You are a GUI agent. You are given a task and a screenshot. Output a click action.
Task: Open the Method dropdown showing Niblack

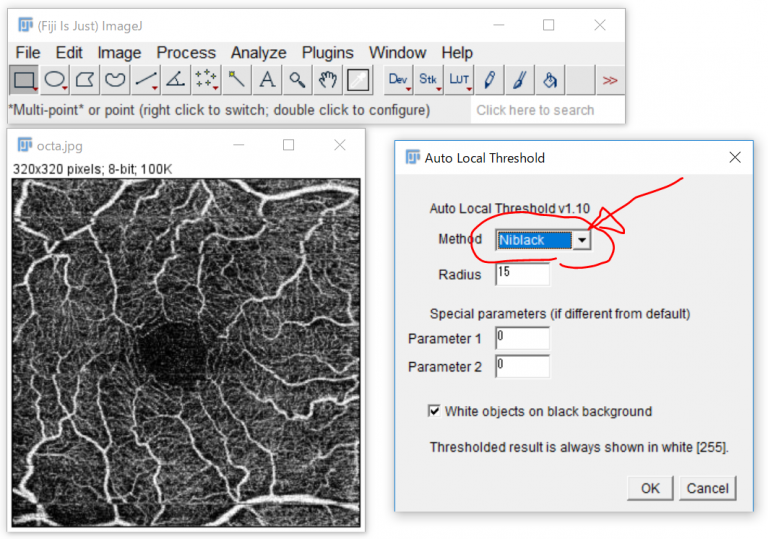click(543, 240)
